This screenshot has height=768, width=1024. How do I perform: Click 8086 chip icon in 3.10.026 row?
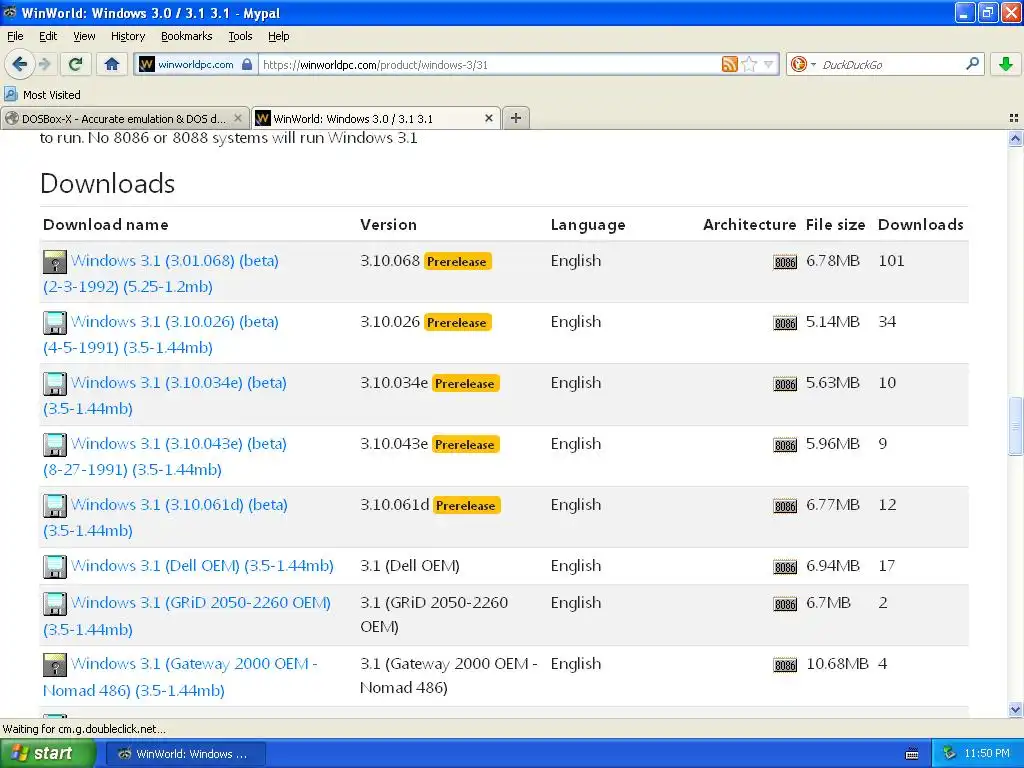785,323
